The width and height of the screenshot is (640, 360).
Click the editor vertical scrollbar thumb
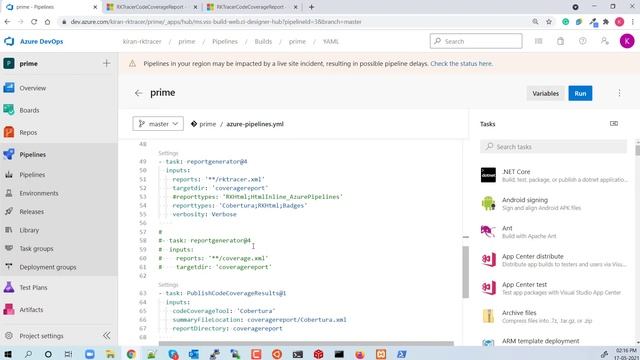(x=465, y=272)
